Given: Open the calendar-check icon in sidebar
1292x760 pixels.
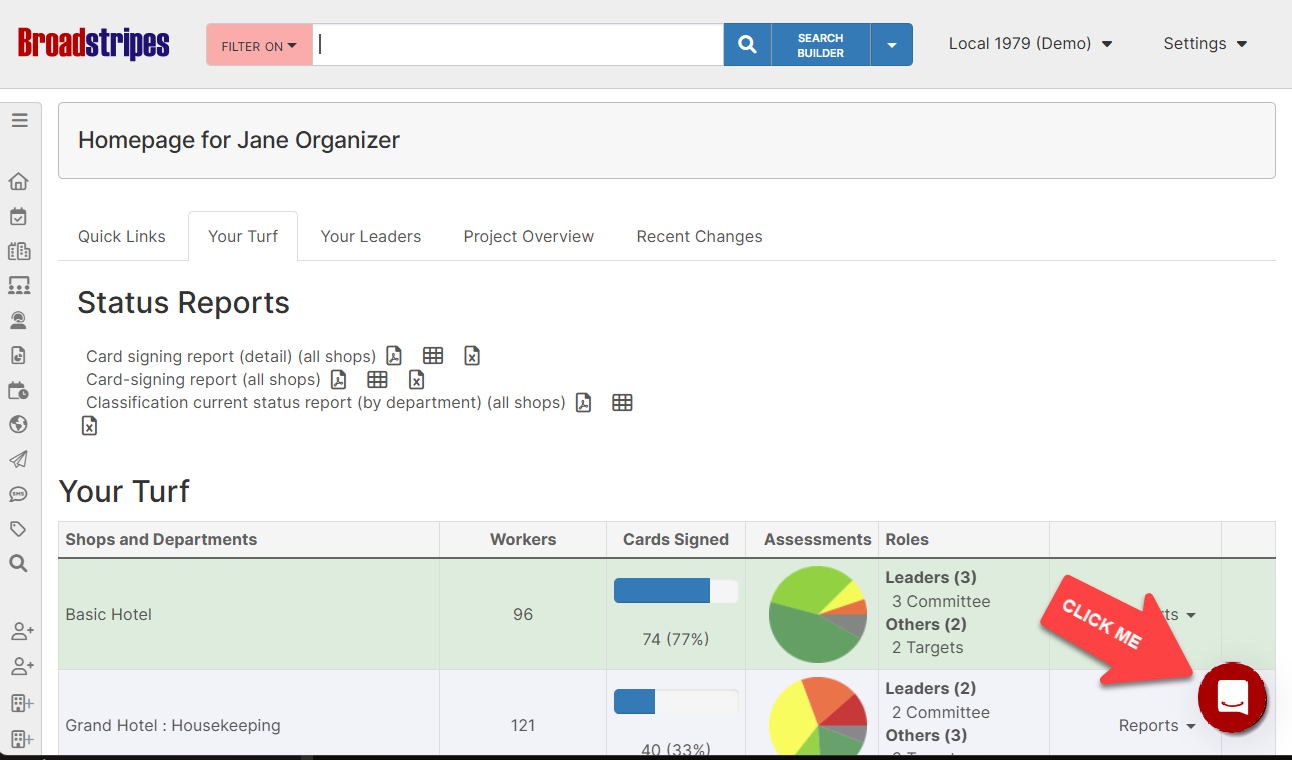Looking at the screenshot, I should [18, 217].
